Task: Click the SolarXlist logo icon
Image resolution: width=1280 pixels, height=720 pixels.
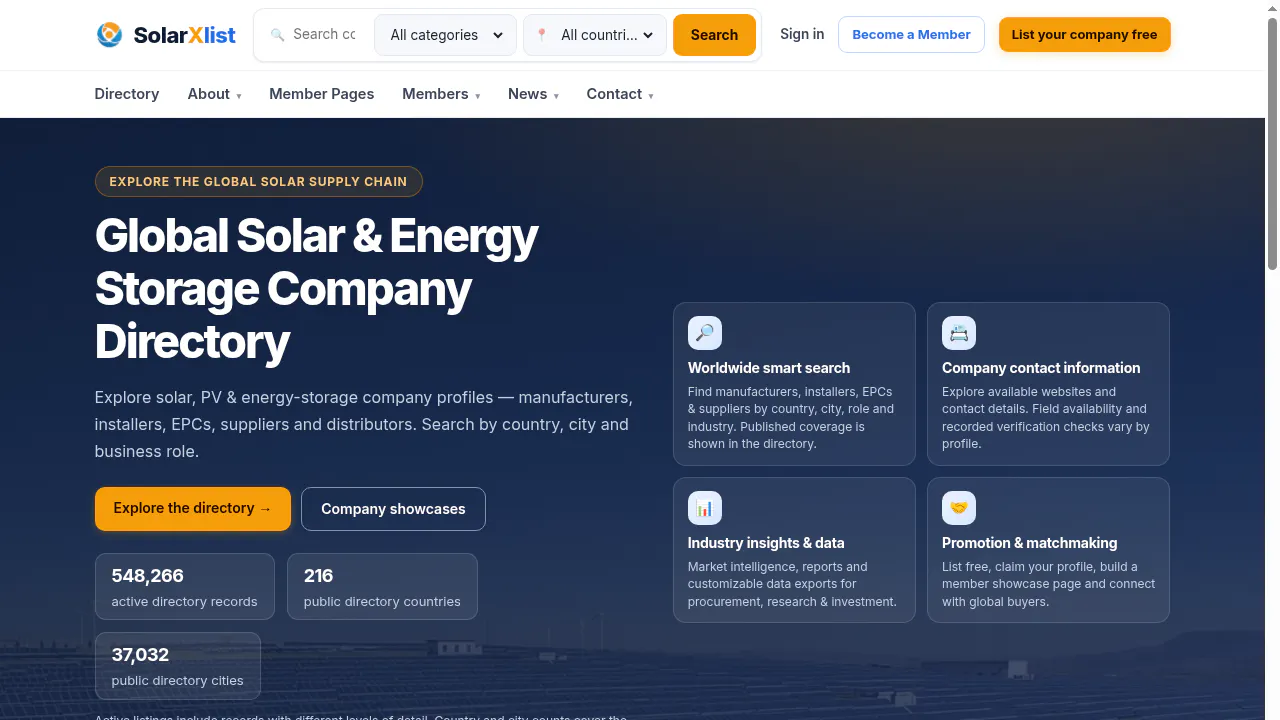Action: point(109,35)
